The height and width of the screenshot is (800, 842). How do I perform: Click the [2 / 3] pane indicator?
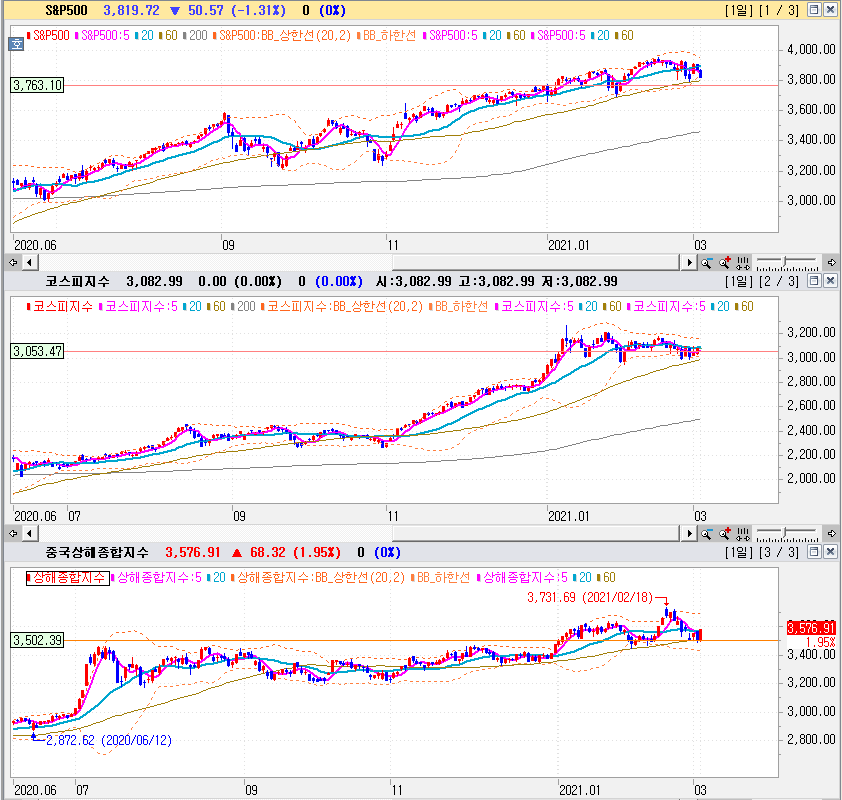click(779, 281)
